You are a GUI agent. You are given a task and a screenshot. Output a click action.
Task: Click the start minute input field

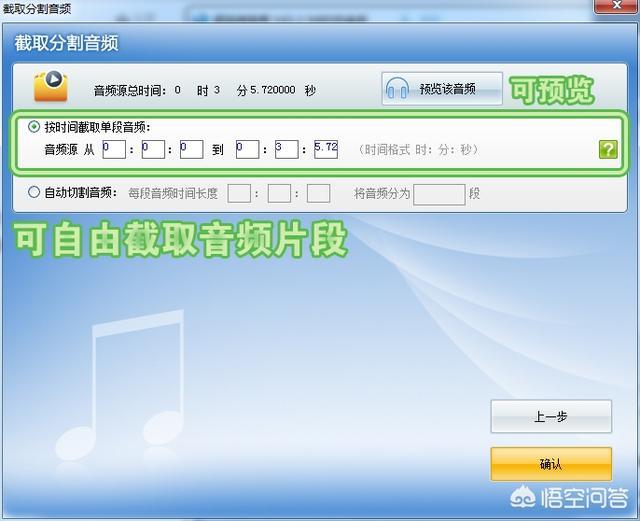[x=153, y=149]
